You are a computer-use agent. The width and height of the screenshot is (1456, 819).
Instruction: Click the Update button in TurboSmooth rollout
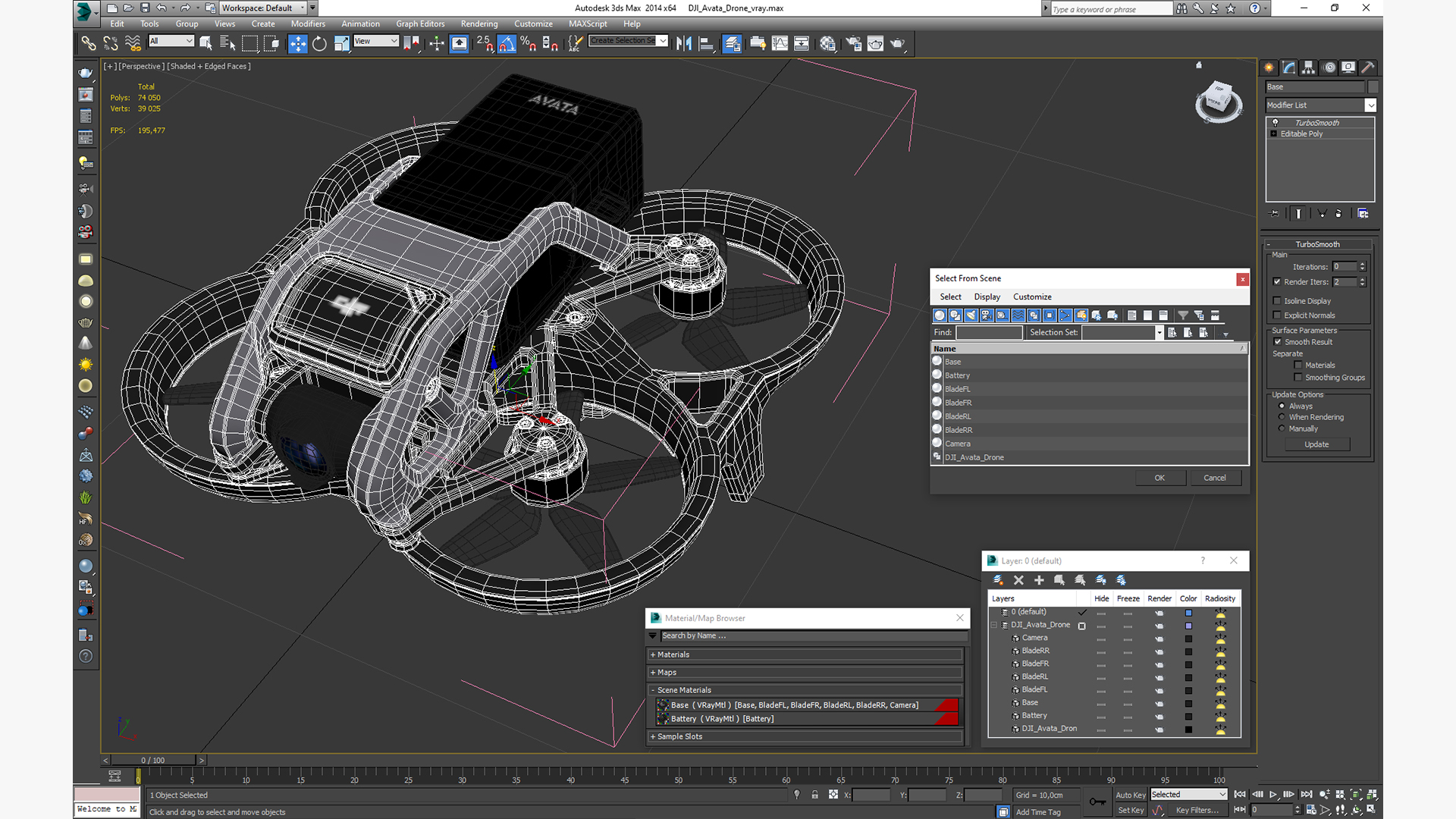tap(1316, 444)
